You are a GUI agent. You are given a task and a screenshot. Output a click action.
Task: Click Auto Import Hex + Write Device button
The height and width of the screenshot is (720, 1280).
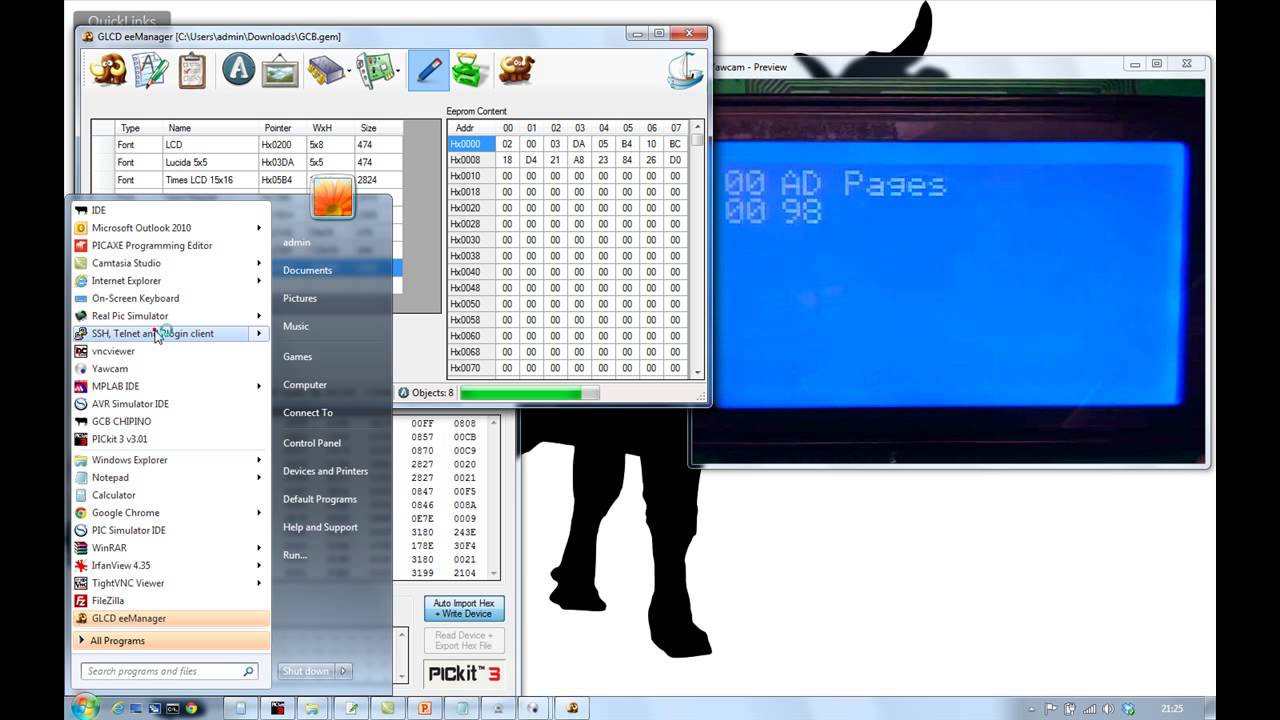pos(464,608)
